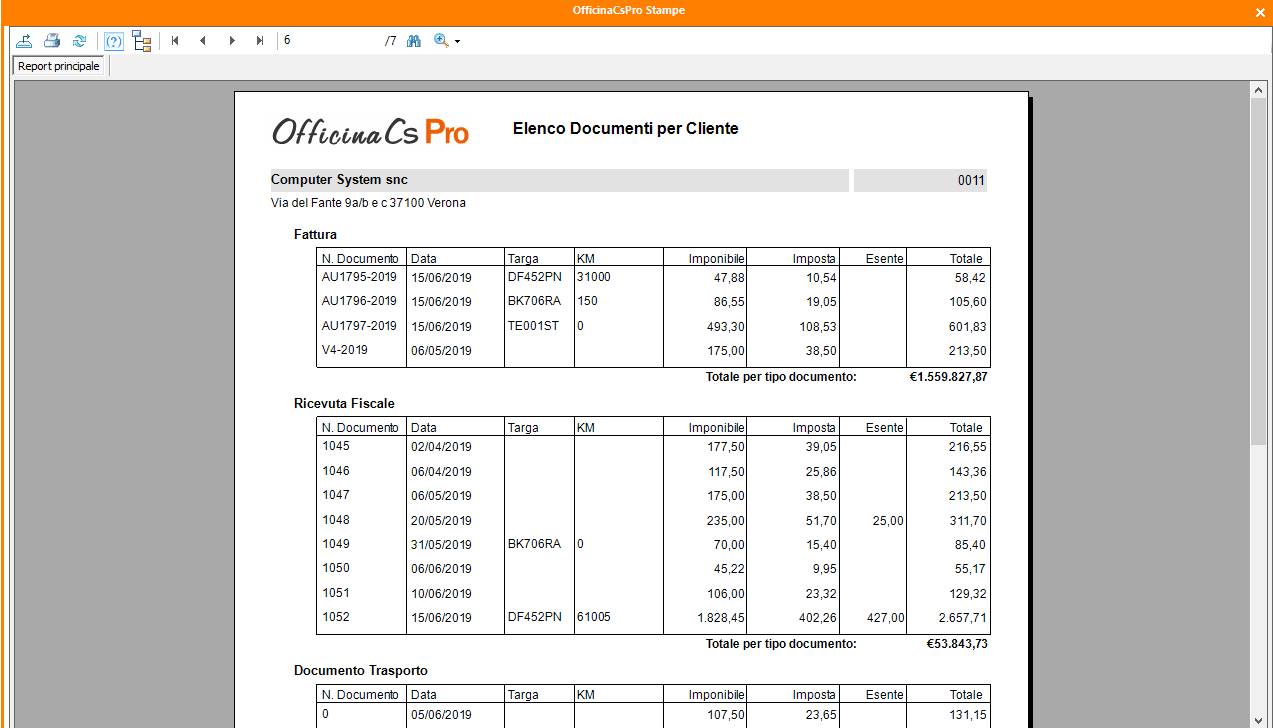Click the date 05/06/2019 in Documento Trasporto
This screenshot has width=1273, height=728.
[441, 715]
